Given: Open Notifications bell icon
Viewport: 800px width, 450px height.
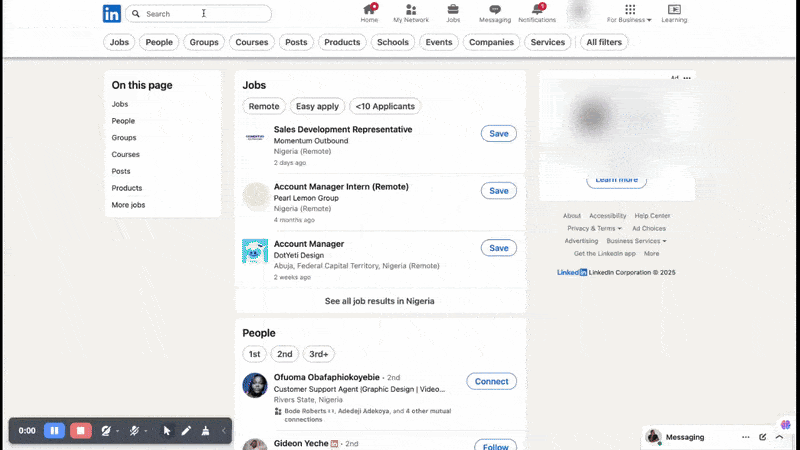Looking at the screenshot, I should pos(537,9).
